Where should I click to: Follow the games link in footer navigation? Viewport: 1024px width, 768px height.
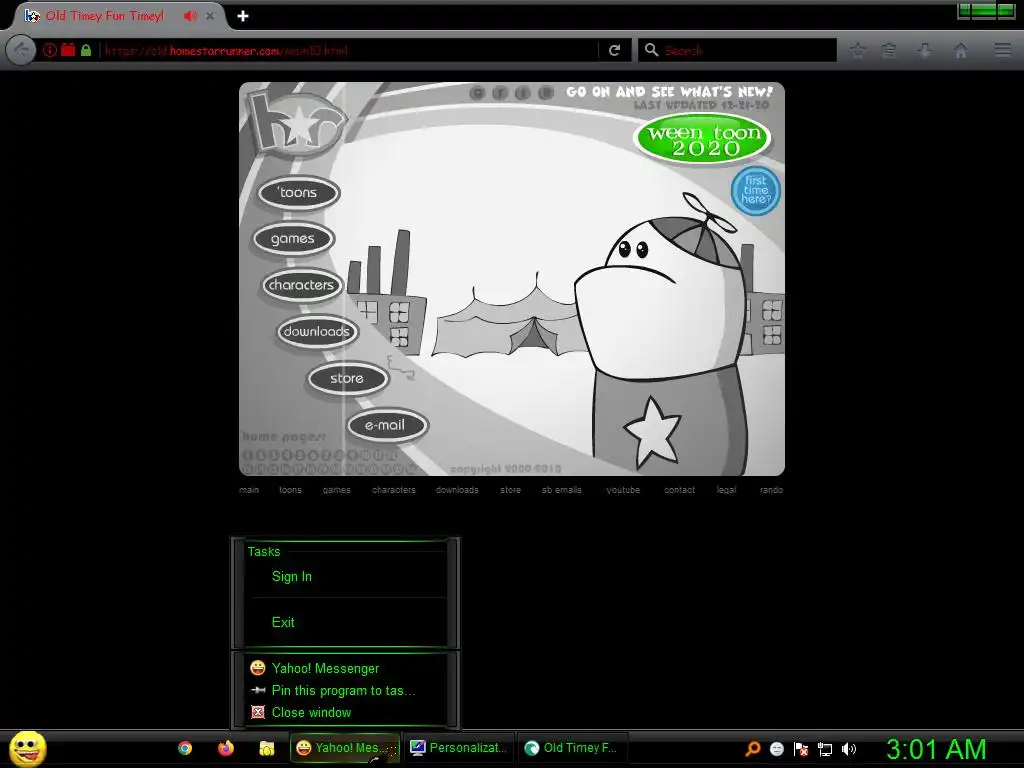pos(336,490)
